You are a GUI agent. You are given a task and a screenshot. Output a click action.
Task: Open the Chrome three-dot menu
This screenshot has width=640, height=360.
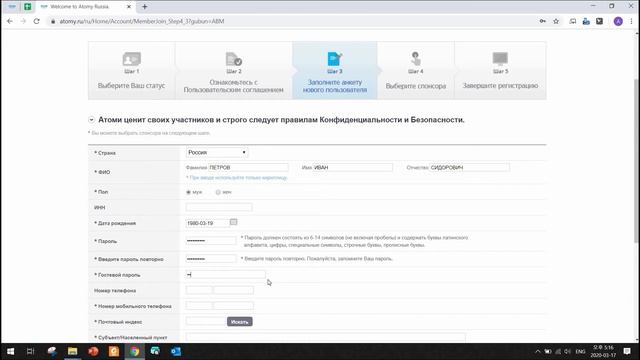631,21
